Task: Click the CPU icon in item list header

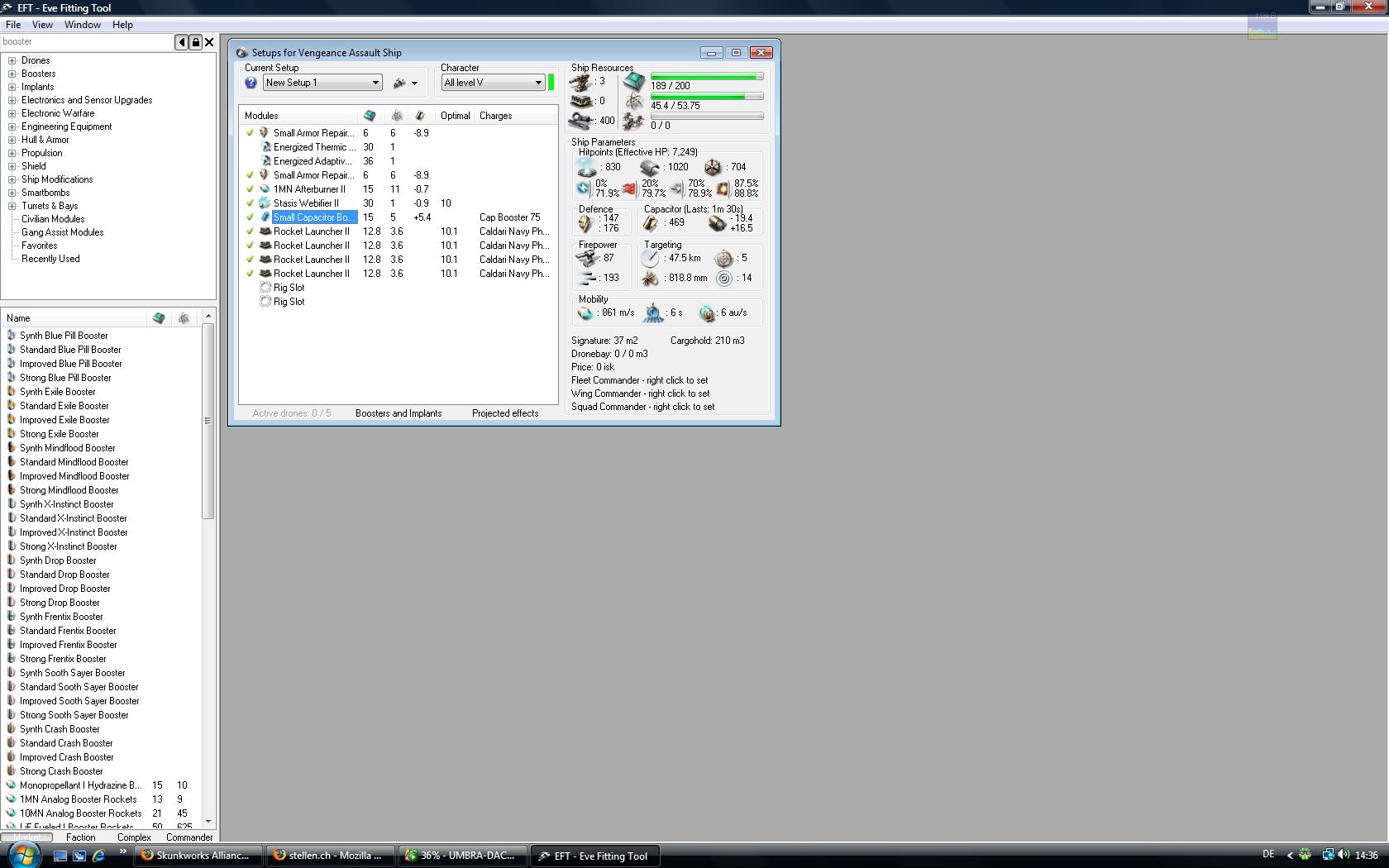Action: [x=159, y=318]
